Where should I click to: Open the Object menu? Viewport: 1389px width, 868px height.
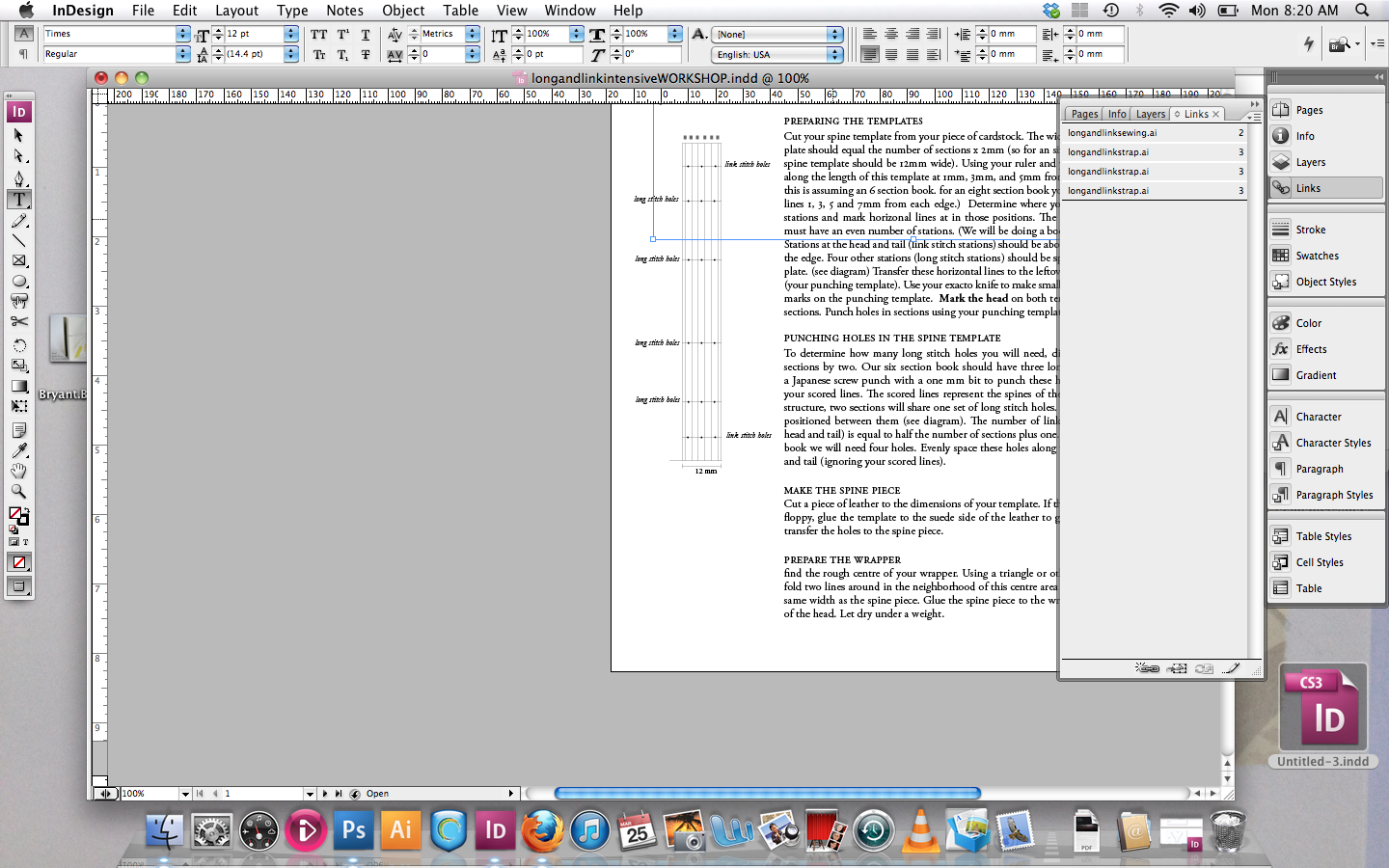(x=403, y=11)
